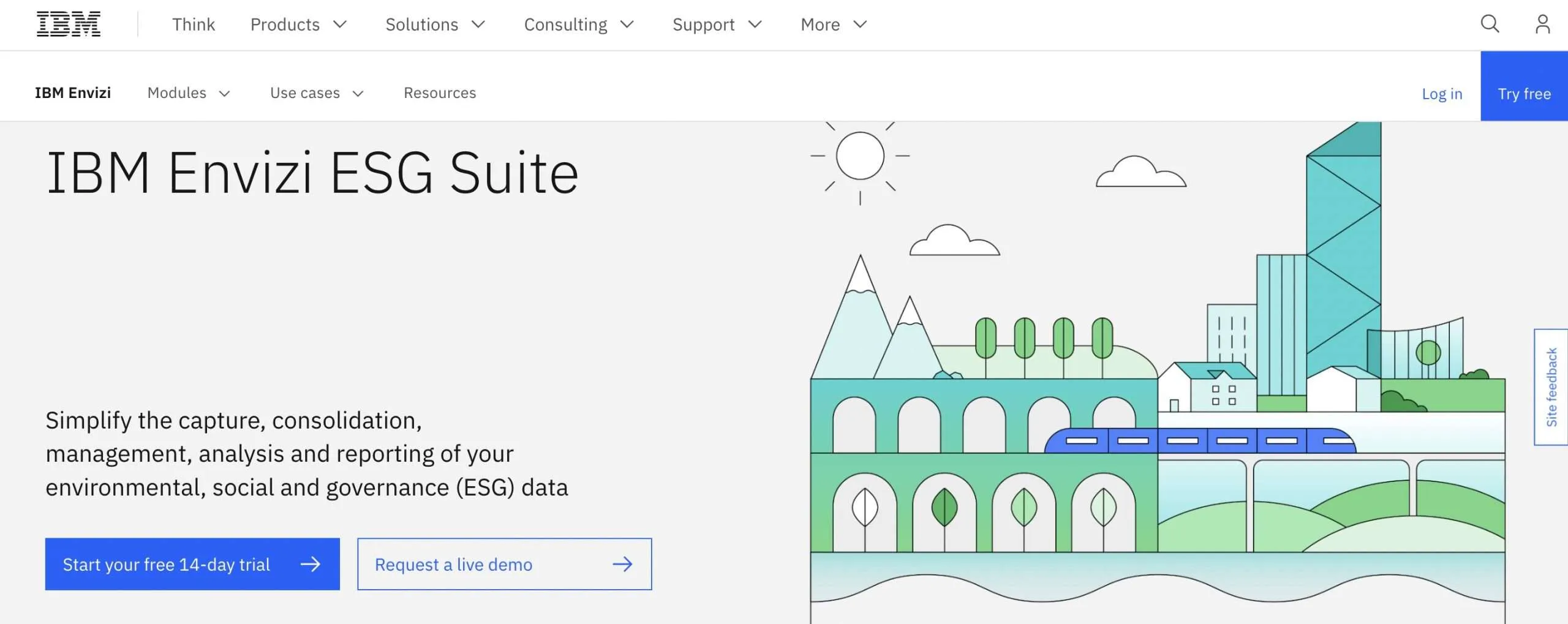
Task: Expand the More dropdown chevron
Action: click(861, 24)
